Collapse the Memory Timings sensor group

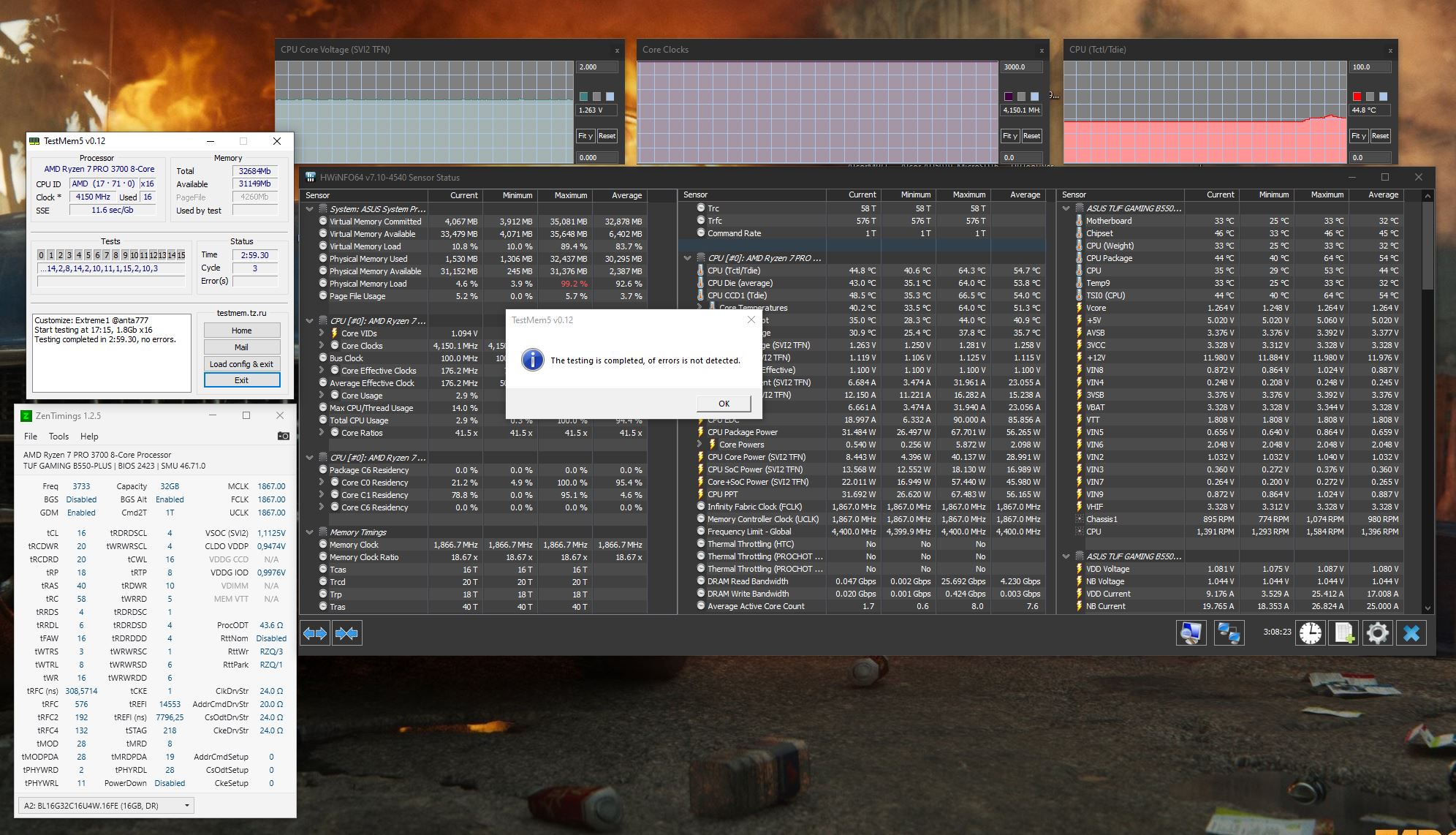pos(310,532)
